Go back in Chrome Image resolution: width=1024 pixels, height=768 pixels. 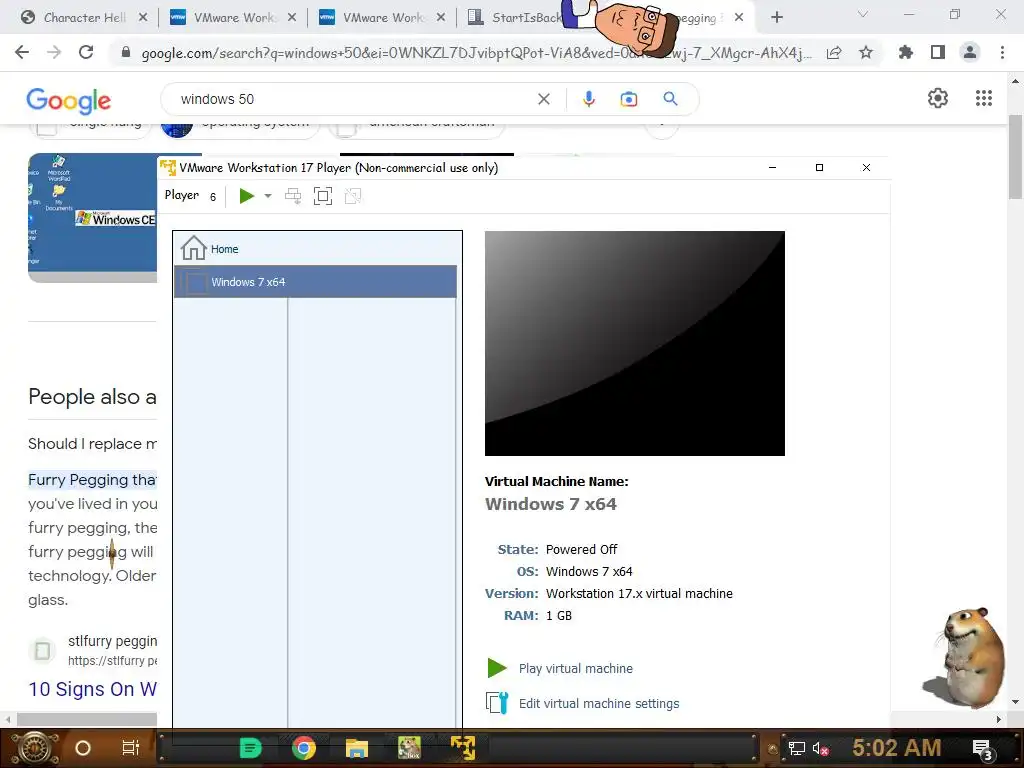pos(22,52)
